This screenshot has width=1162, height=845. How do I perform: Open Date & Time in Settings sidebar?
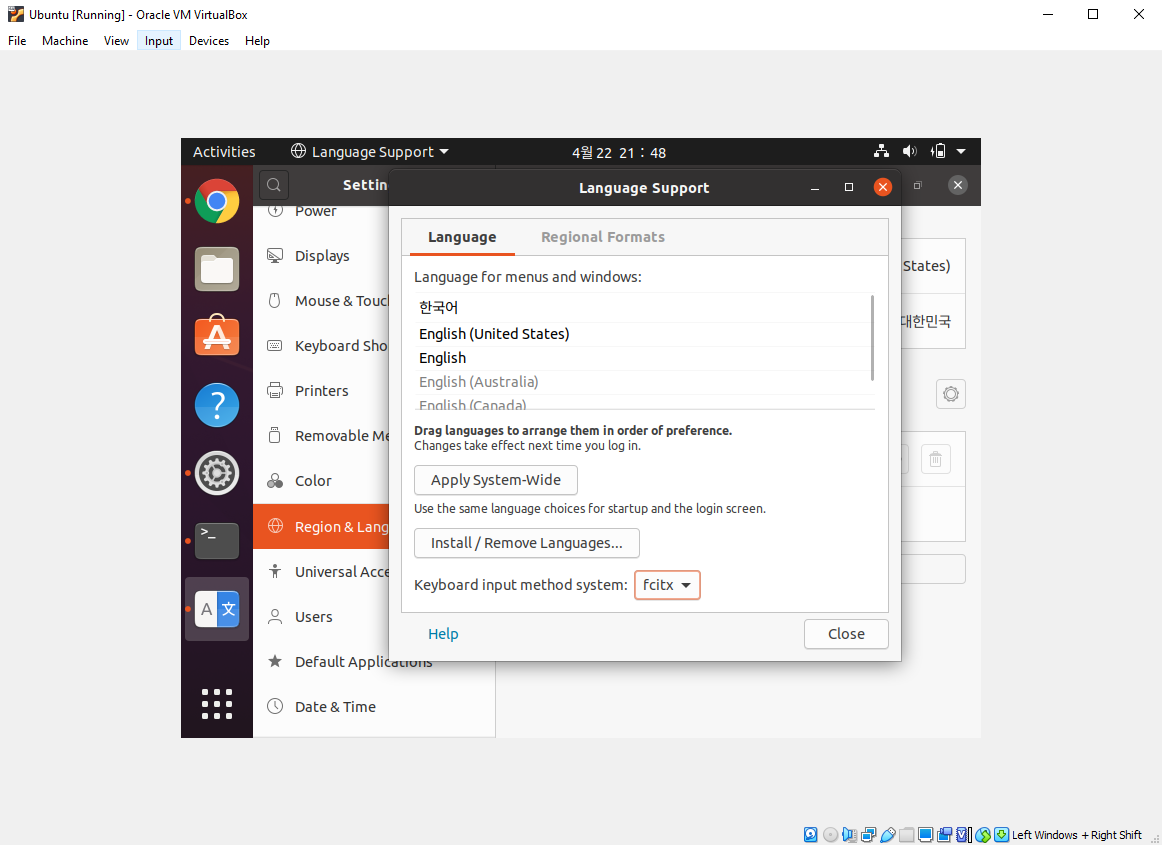[374, 707]
